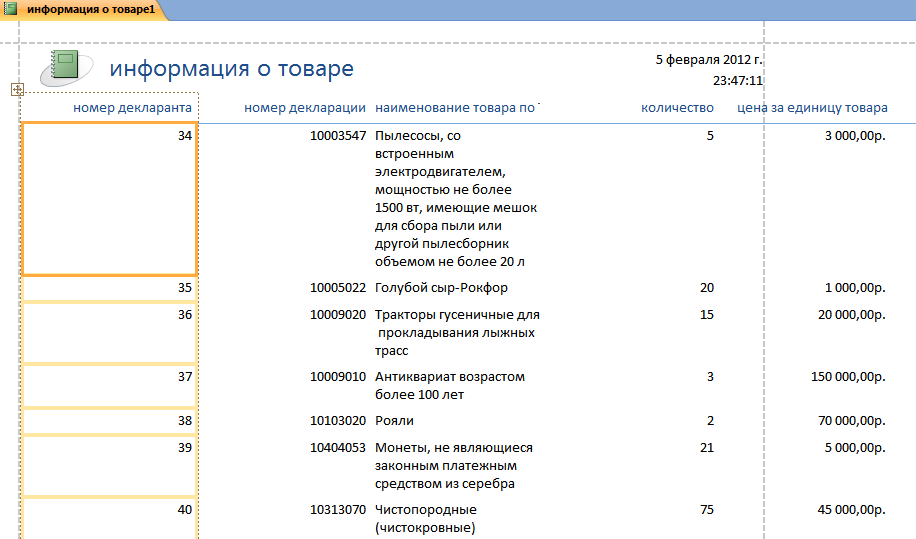
Task: Click product name 'Голубой сыр-Рокфор'
Action: [x=441, y=287]
